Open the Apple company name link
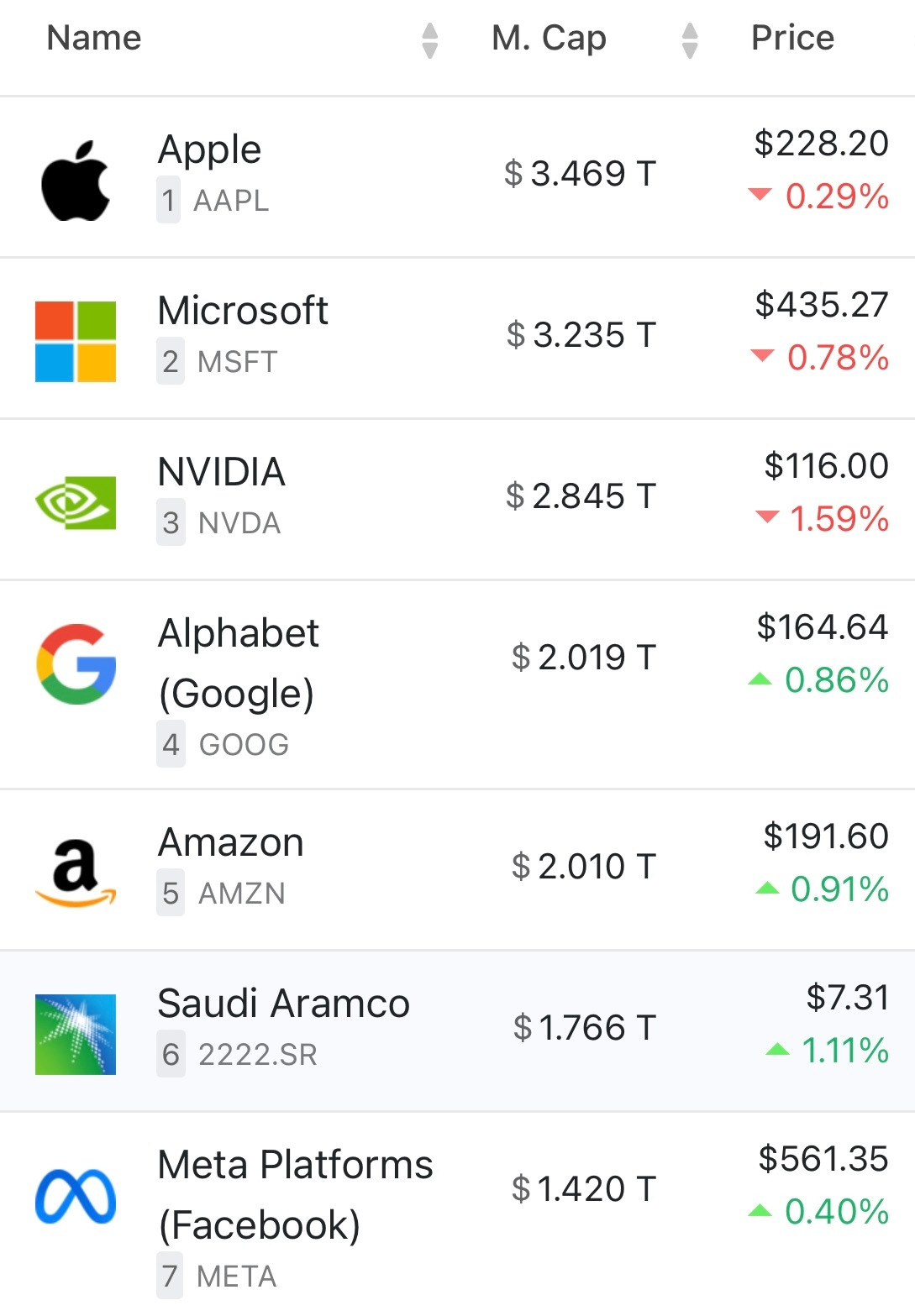Image resolution: width=915 pixels, height=1316 pixels. [x=210, y=149]
